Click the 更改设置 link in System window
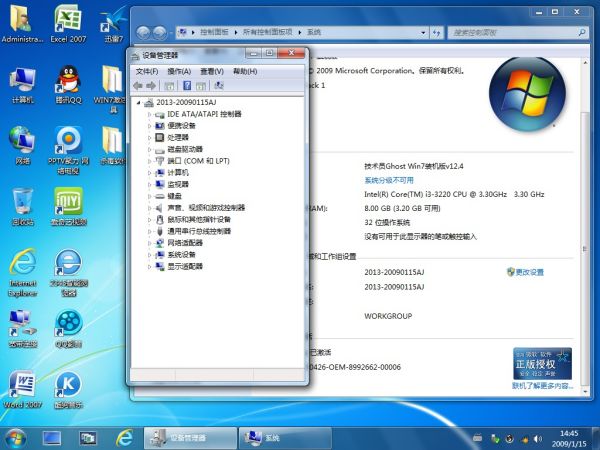Screen dimensions: 600x450 [529, 272]
